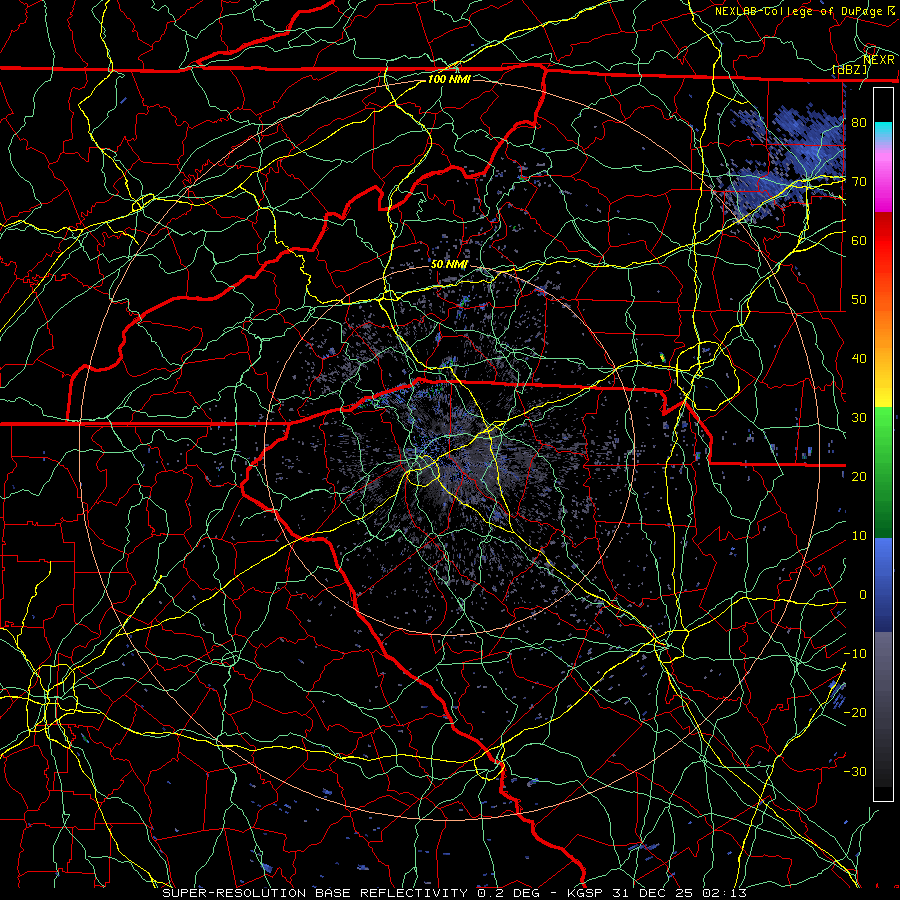Click the positive 10 value on the dBZ scale
The height and width of the screenshot is (900, 900).
tap(859, 536)
